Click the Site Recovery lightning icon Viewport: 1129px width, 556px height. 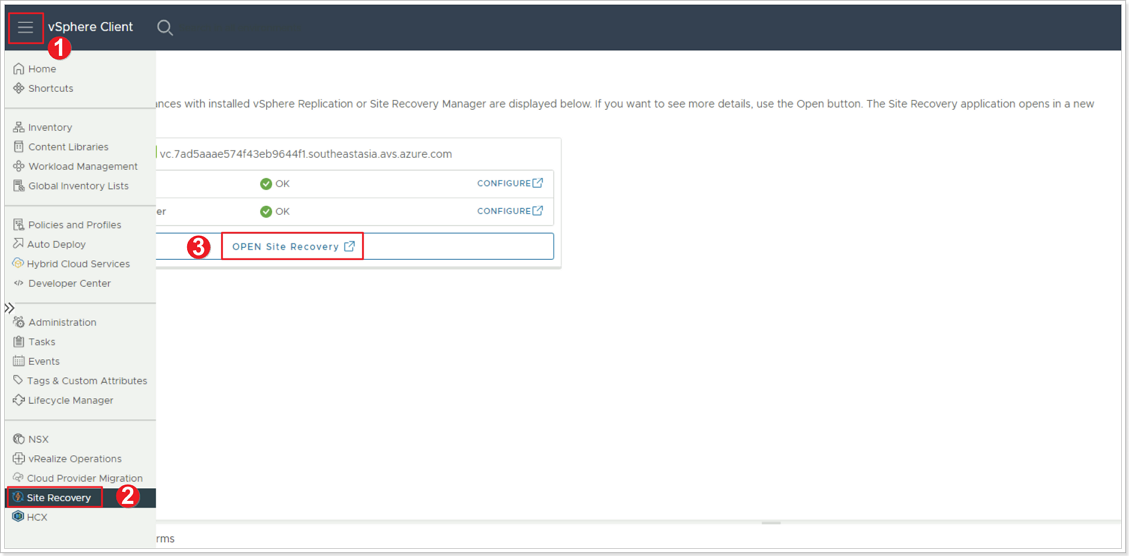click(x=19, y=498)
